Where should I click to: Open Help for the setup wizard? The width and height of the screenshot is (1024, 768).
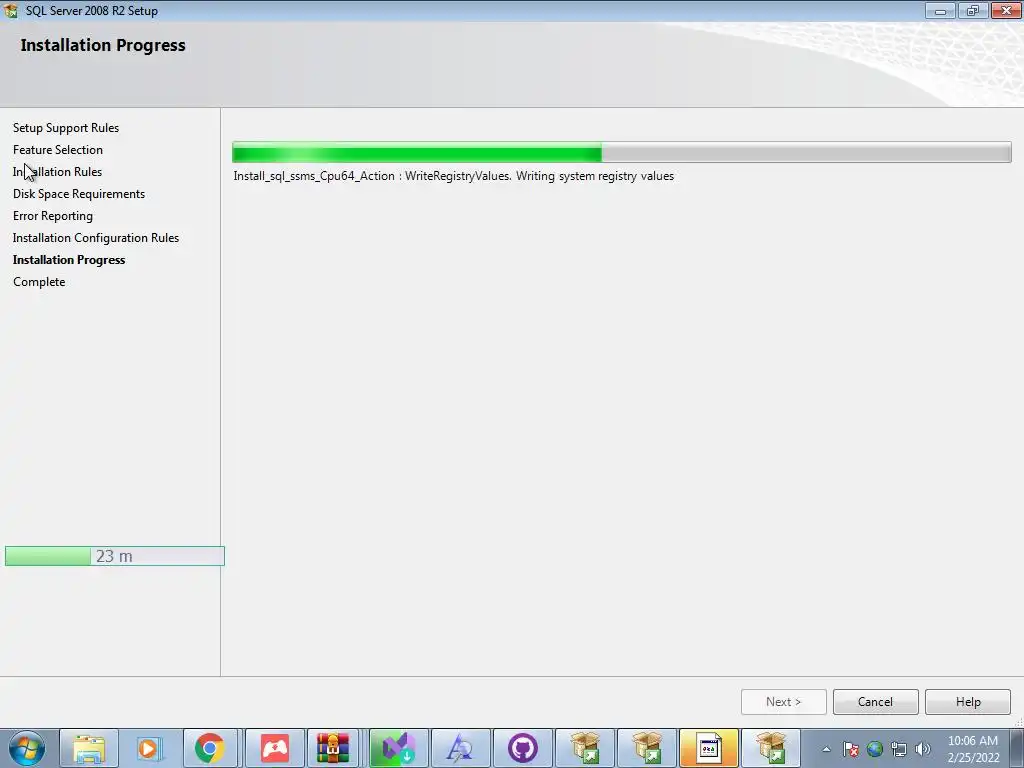968,701
